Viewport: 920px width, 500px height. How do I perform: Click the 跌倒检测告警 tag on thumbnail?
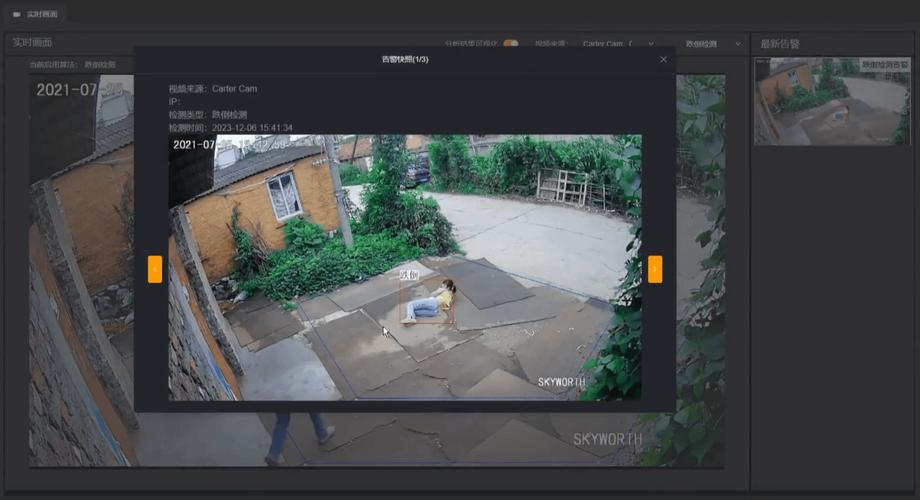pos(885,64)
